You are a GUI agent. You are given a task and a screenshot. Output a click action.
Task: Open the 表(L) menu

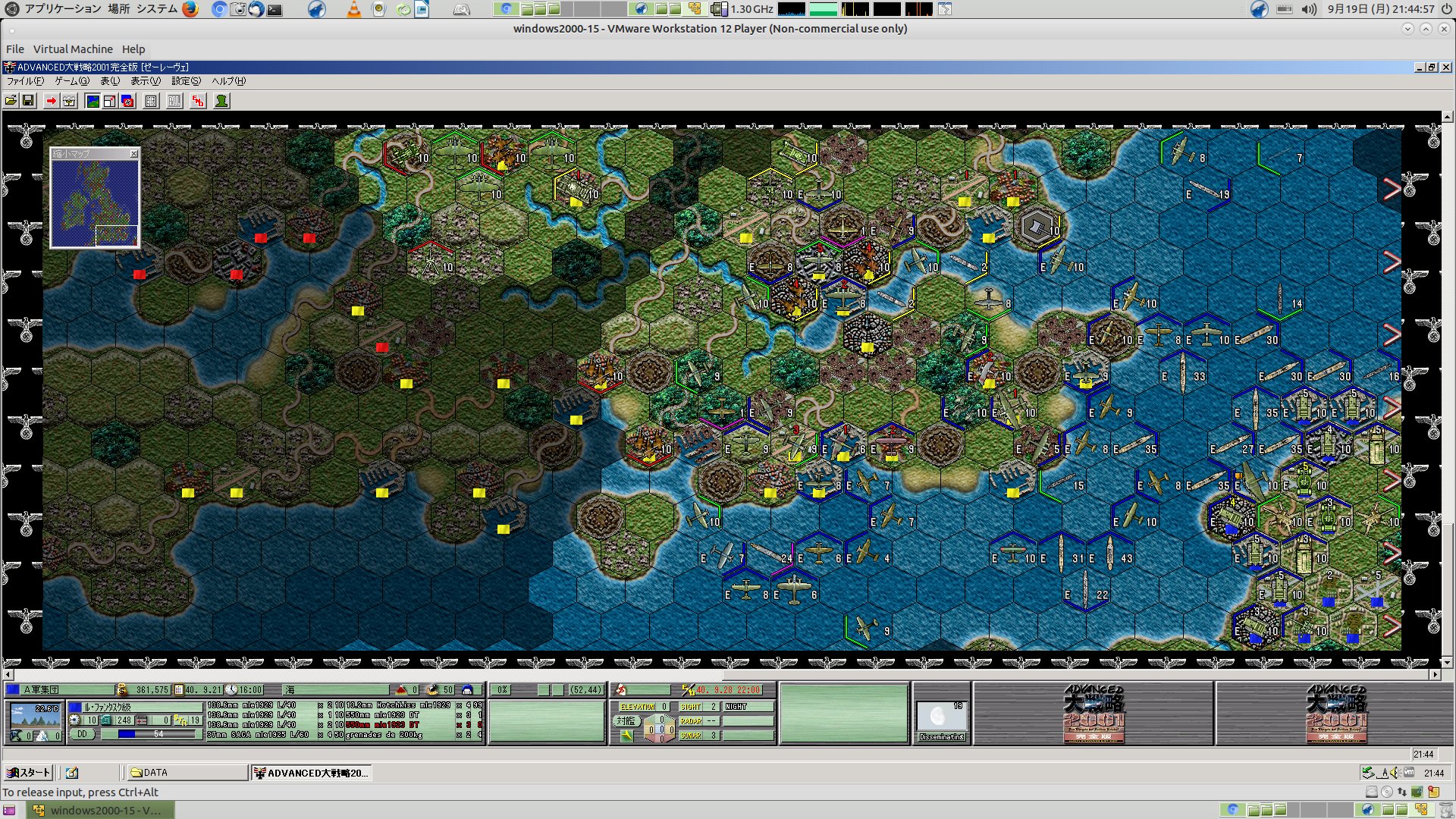(110, 81)
